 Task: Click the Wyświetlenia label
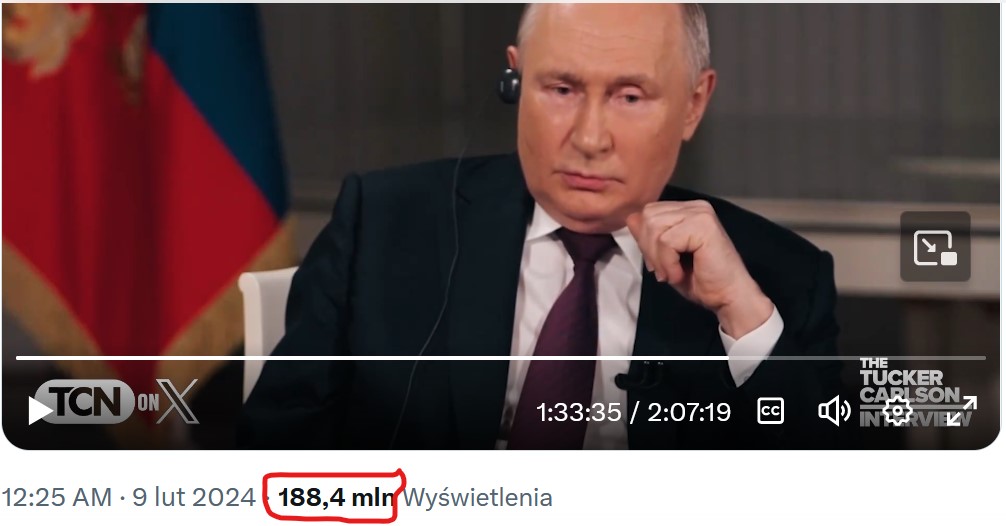478,498
